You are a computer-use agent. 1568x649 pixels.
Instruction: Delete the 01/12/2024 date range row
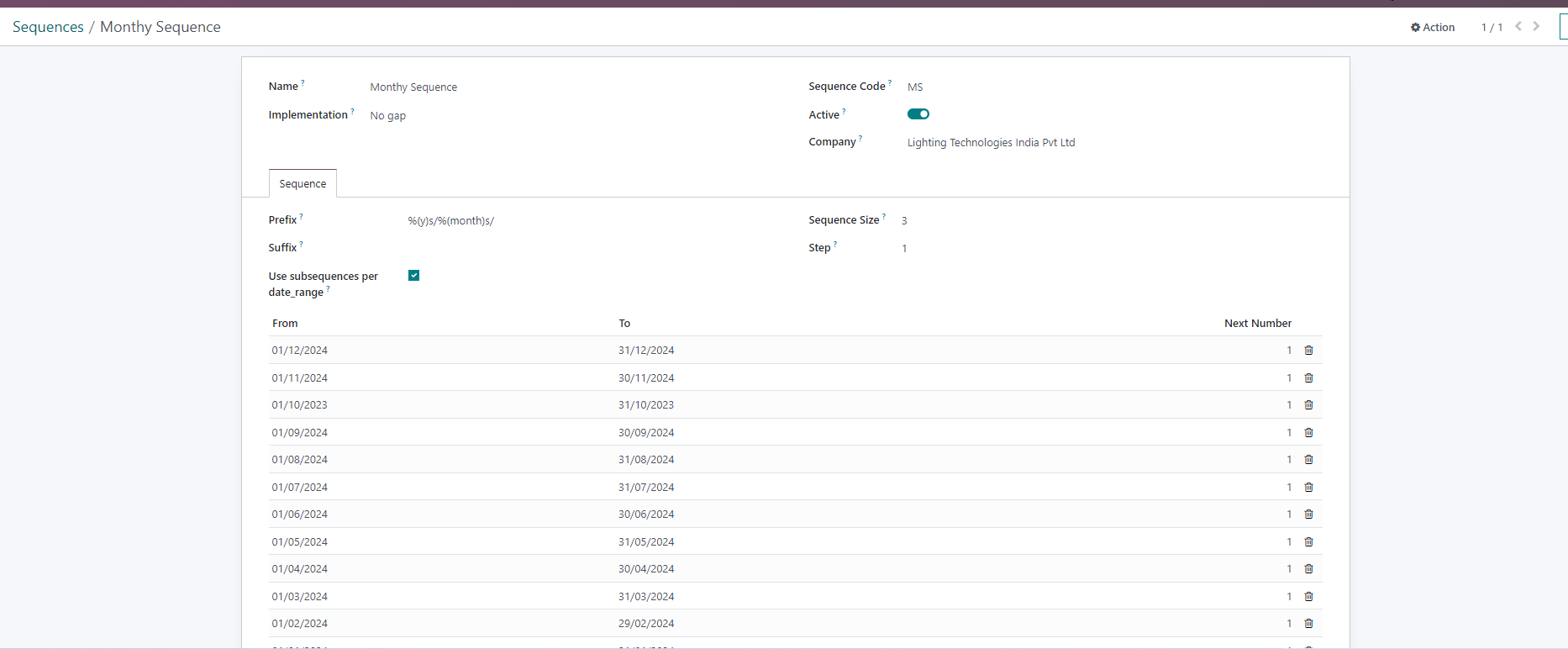point(1308,351)
